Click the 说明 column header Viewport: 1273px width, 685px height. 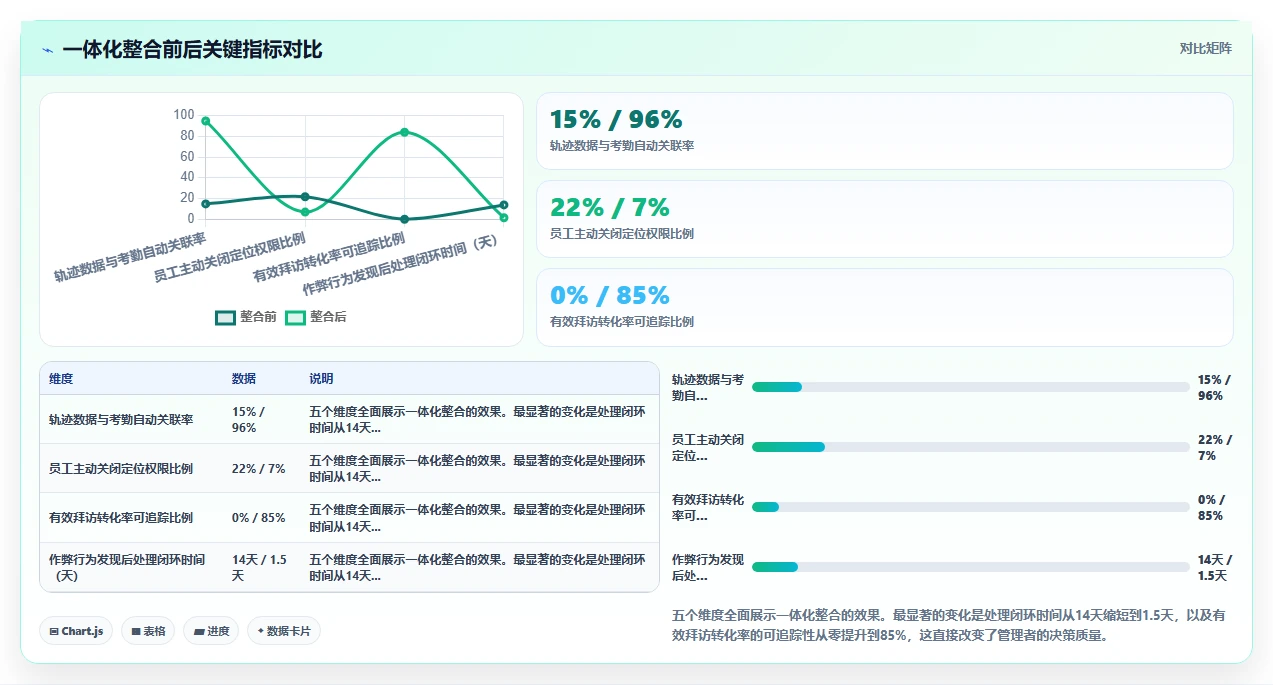[x=321, y=379]
